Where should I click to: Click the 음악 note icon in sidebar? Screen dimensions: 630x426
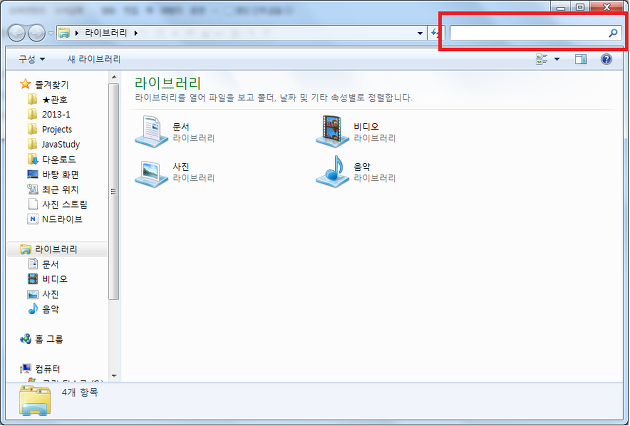pos(33,309)
